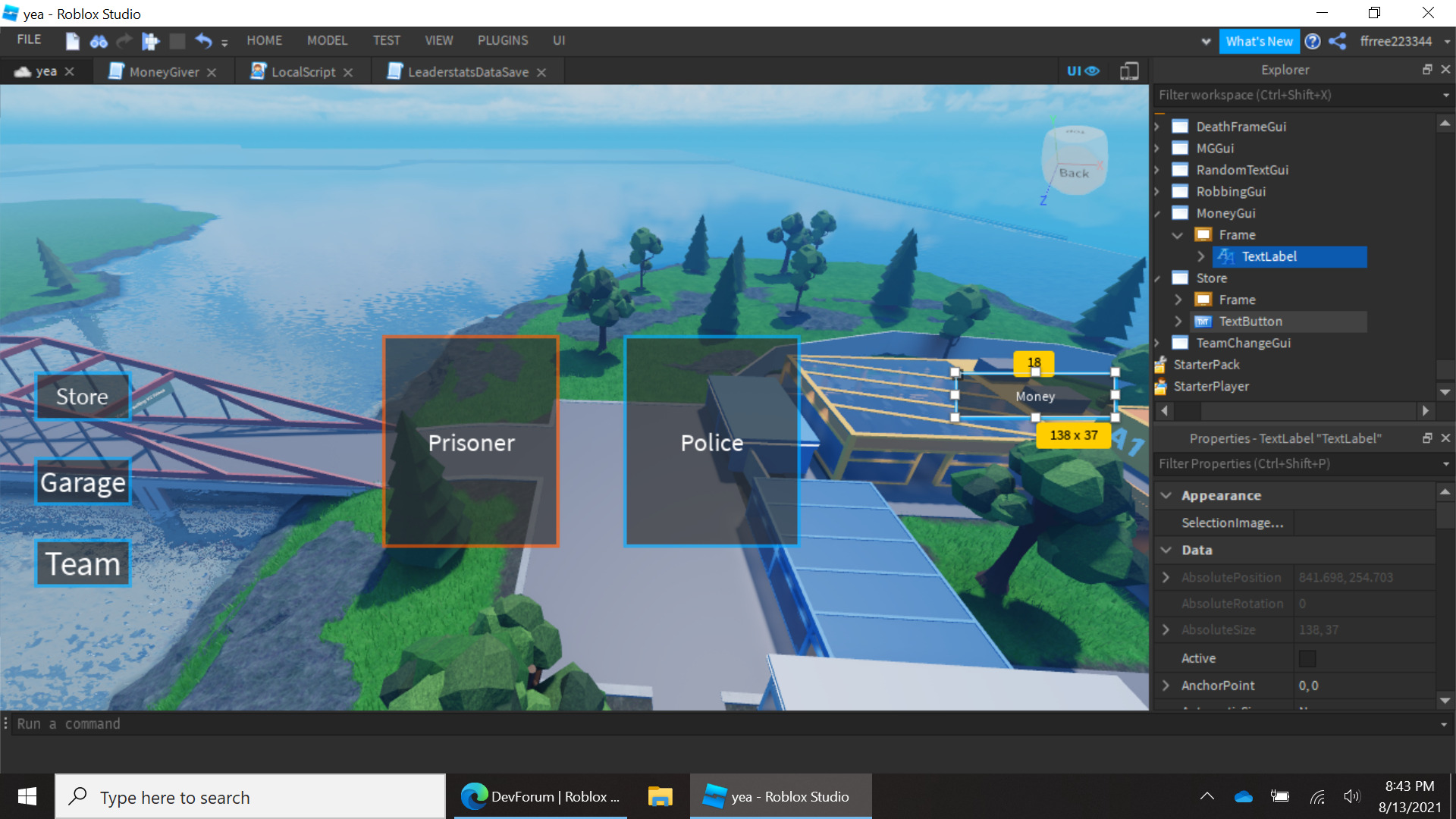Click the Run a command input bar
The image size is (1456, 819).
pyautogui.click(x=682, y=723)
